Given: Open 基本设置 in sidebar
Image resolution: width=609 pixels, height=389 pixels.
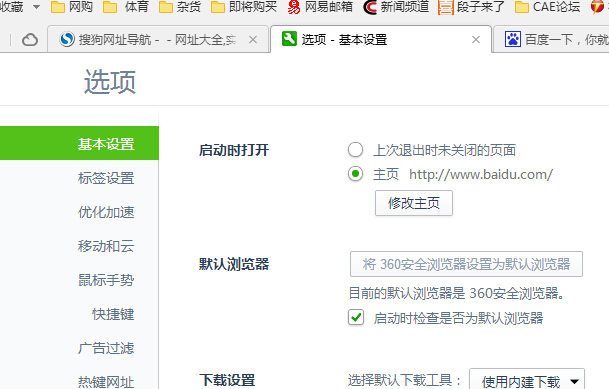Looking at the screenshot, I should (79, 143).
